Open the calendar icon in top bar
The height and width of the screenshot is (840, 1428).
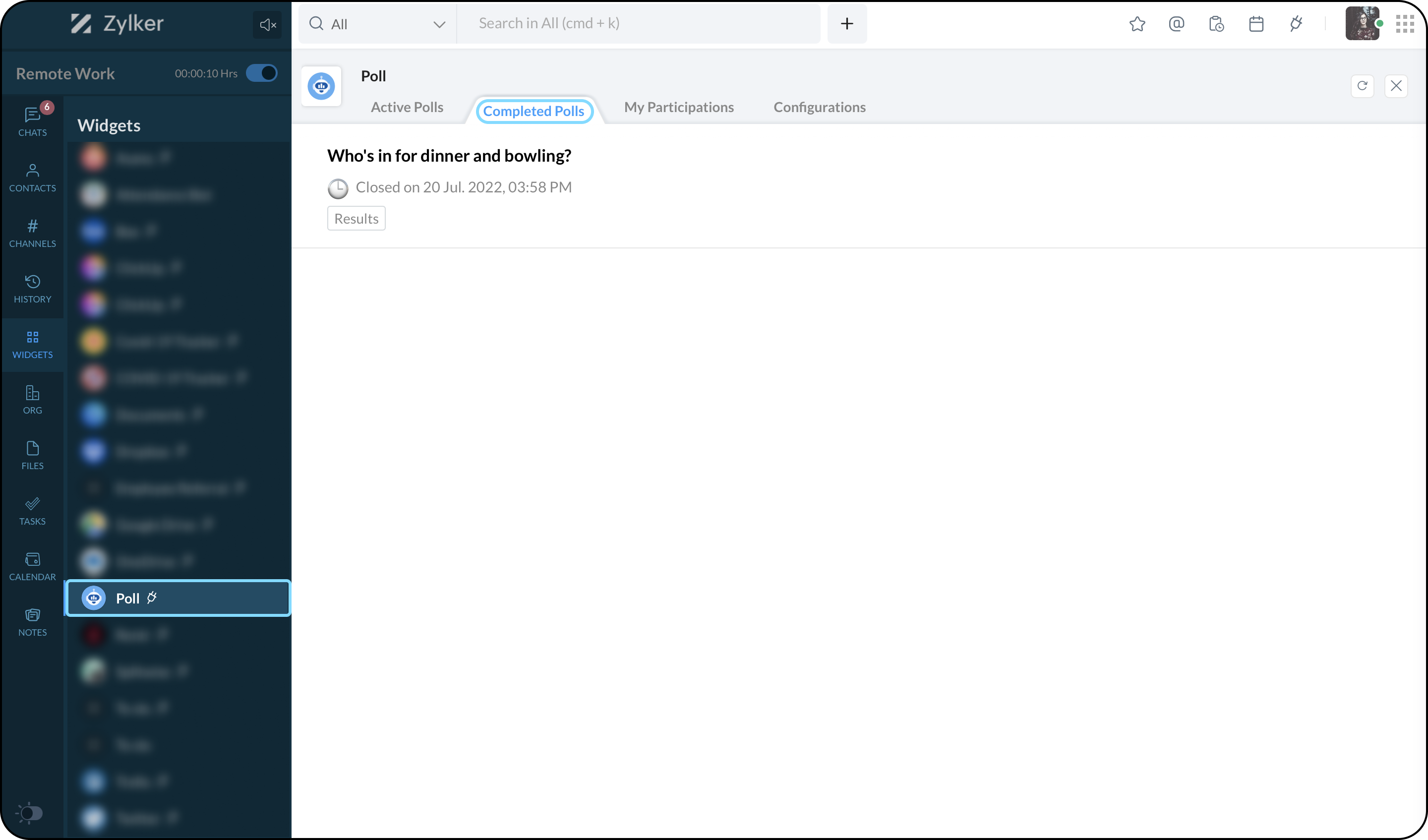tap(1256, 24)
